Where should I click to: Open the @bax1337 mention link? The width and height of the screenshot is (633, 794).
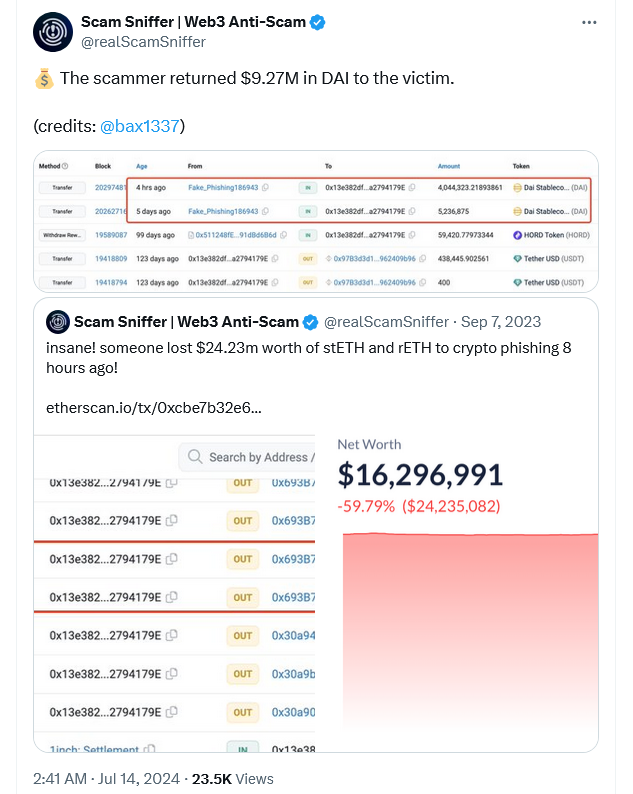point(140,126)
